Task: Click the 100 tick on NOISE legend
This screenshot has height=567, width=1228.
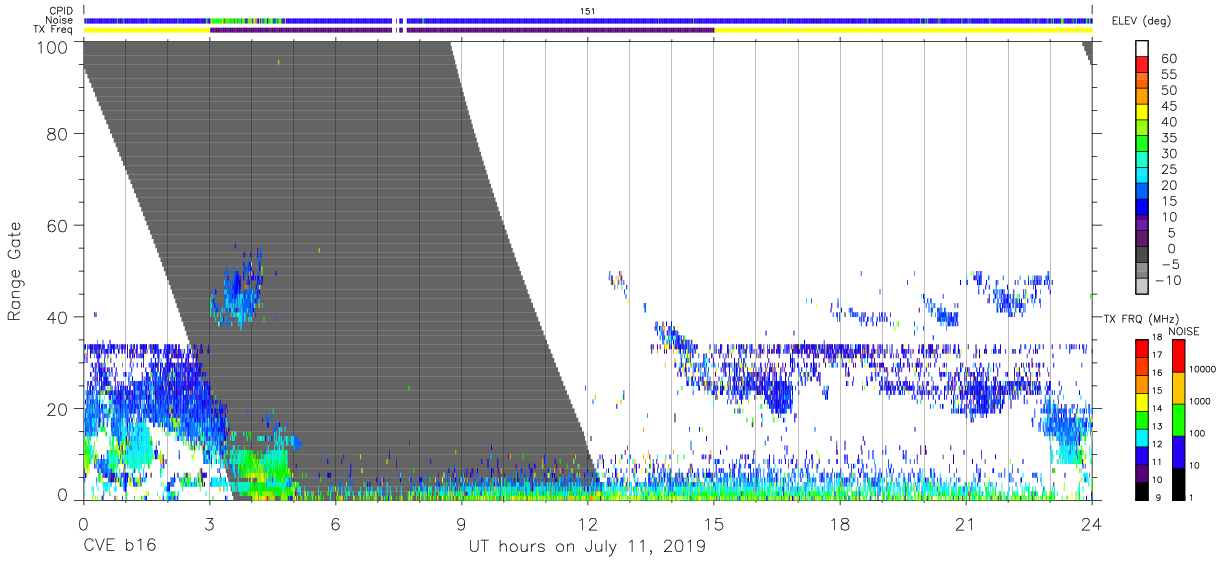Action: coord(1198,433)
